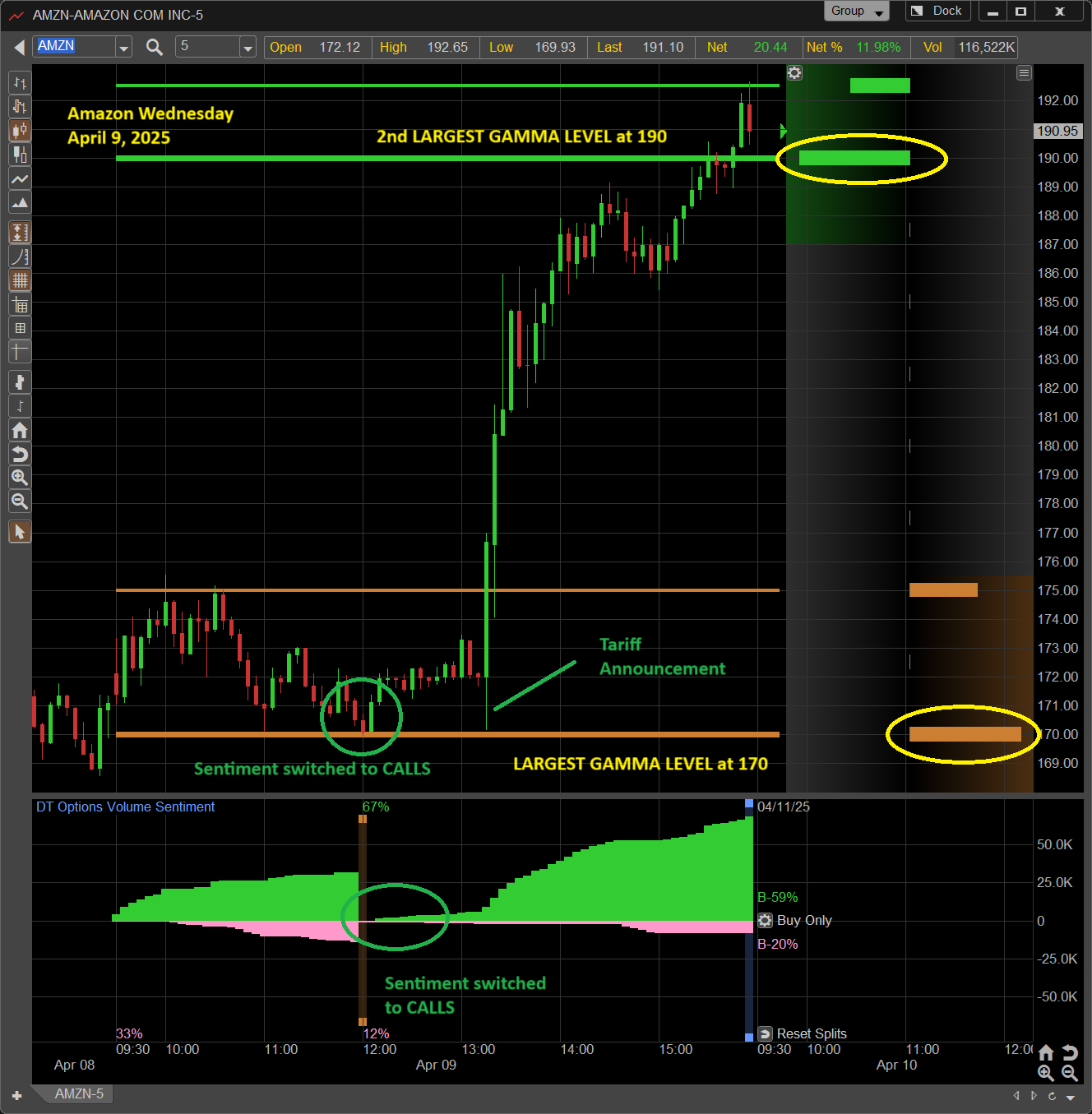
Task: Open the interval dropdown arrow
Action: coord(248,48)
